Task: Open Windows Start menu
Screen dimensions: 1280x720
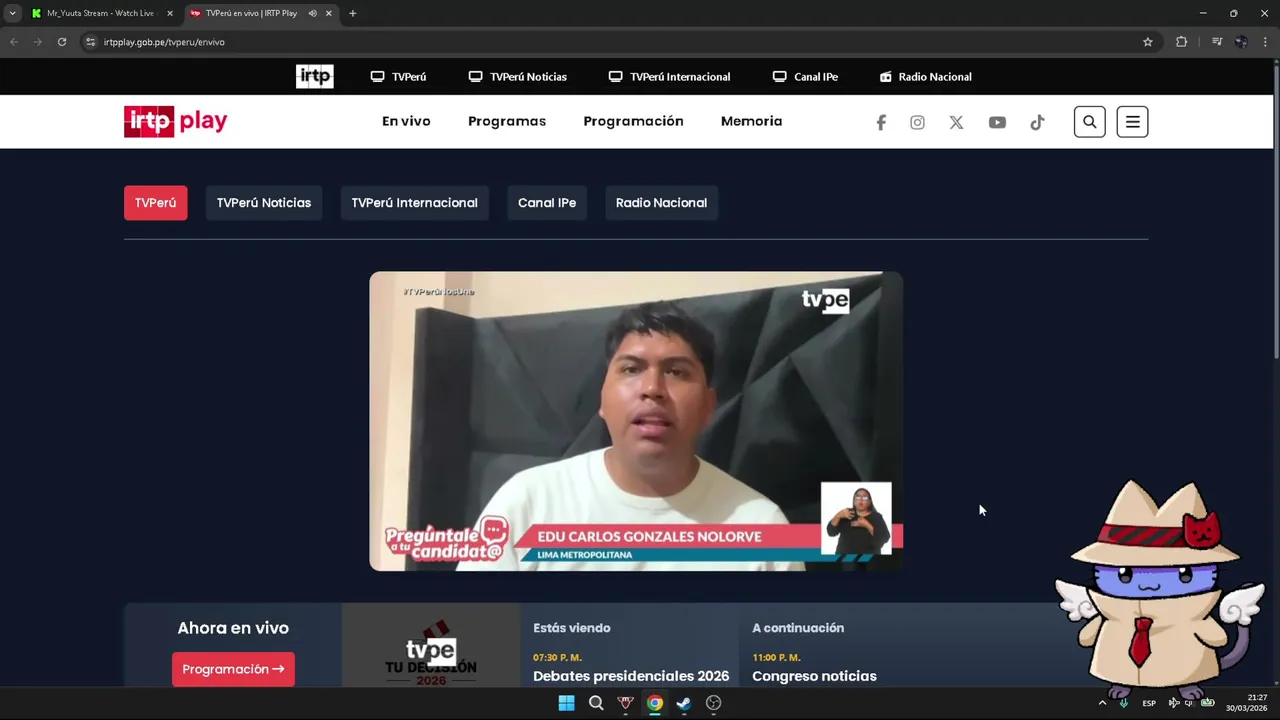Action: 566,703
